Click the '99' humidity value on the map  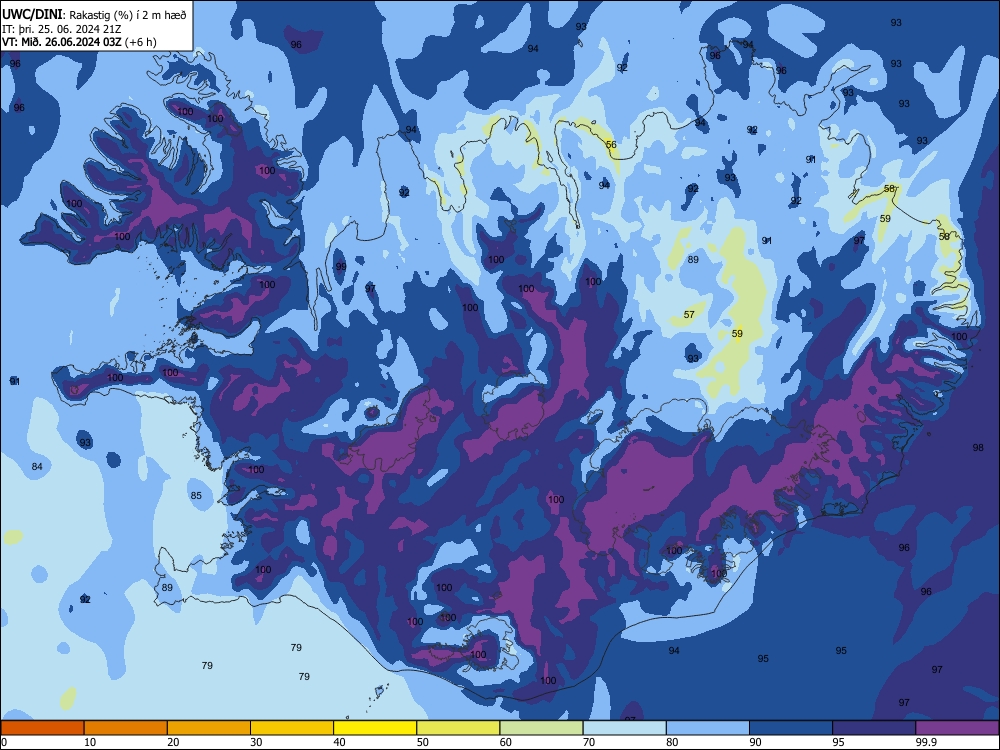tap(341, 267)
